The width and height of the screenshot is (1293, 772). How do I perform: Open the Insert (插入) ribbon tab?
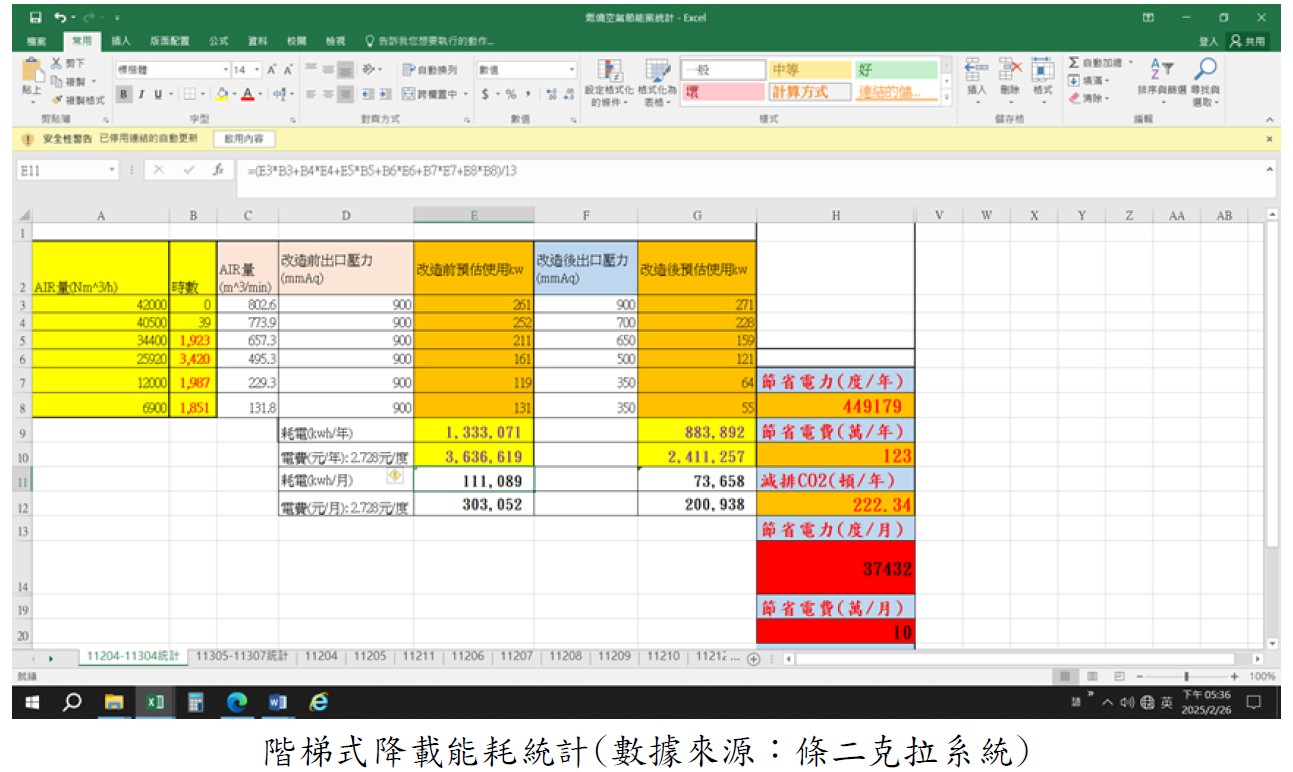121,42
